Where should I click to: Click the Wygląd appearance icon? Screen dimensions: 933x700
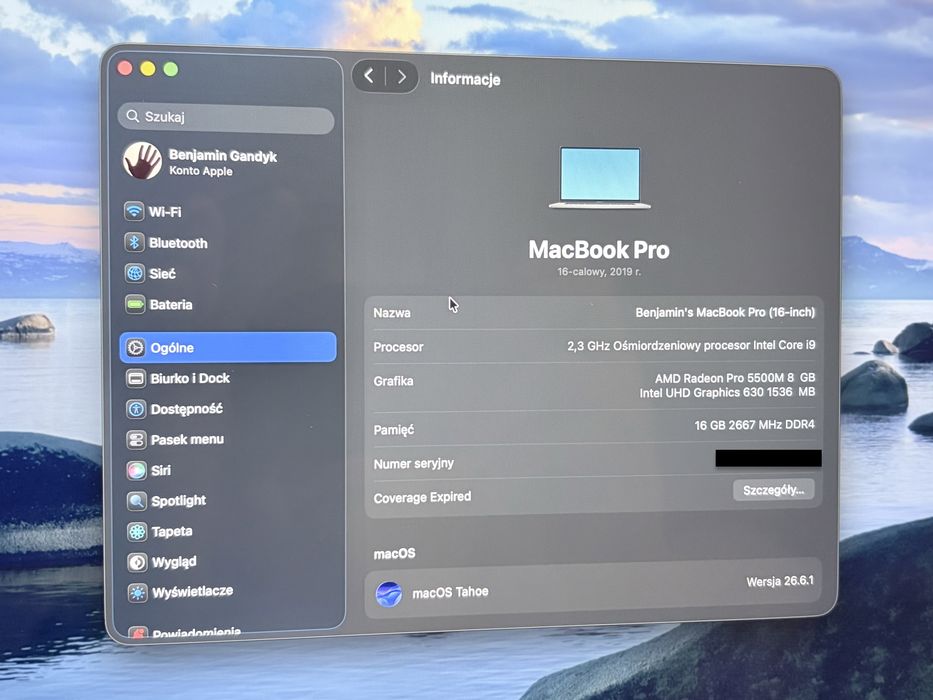[x=137, y=562]
